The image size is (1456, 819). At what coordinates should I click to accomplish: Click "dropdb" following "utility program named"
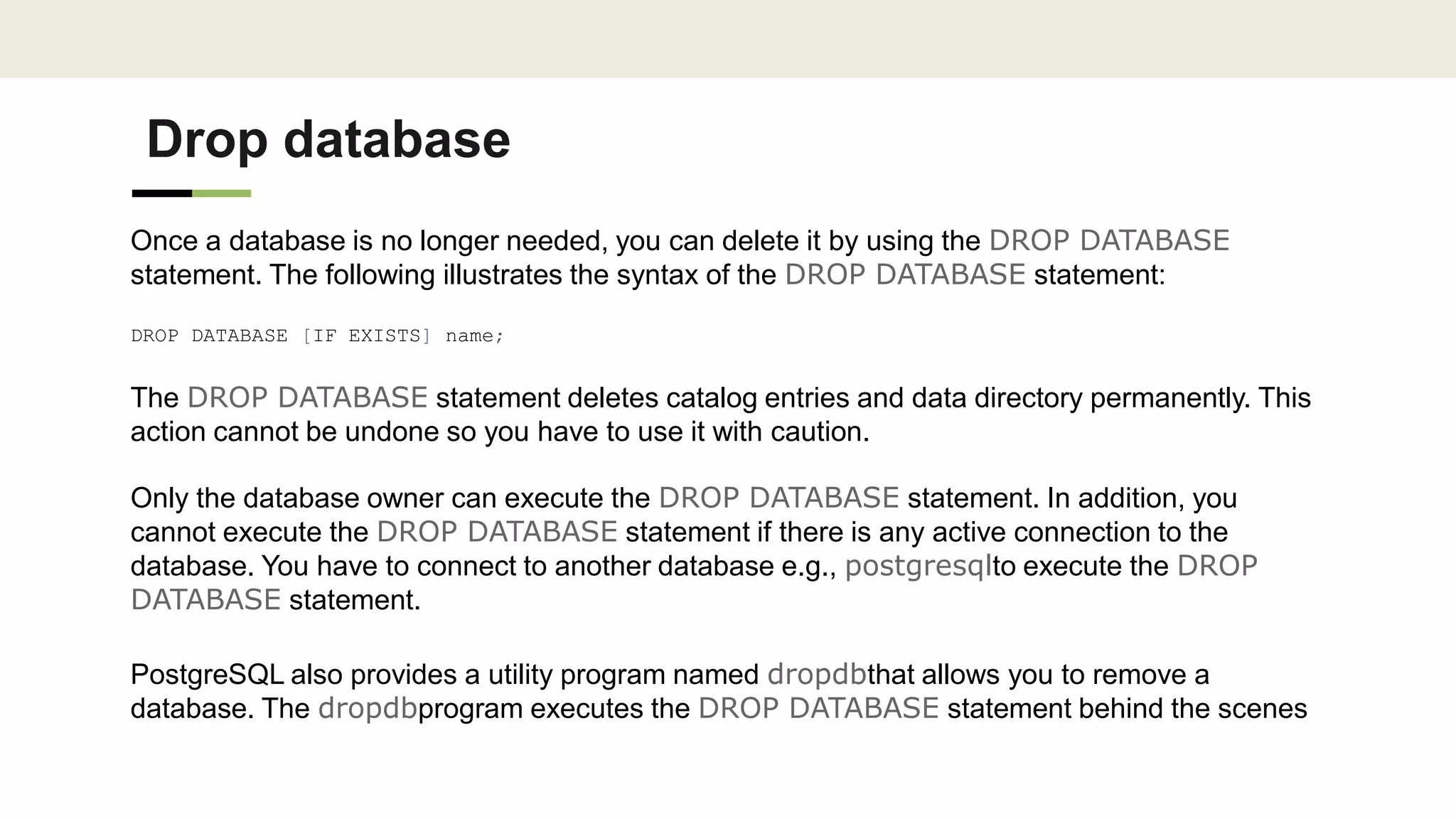tap(817, 675)
